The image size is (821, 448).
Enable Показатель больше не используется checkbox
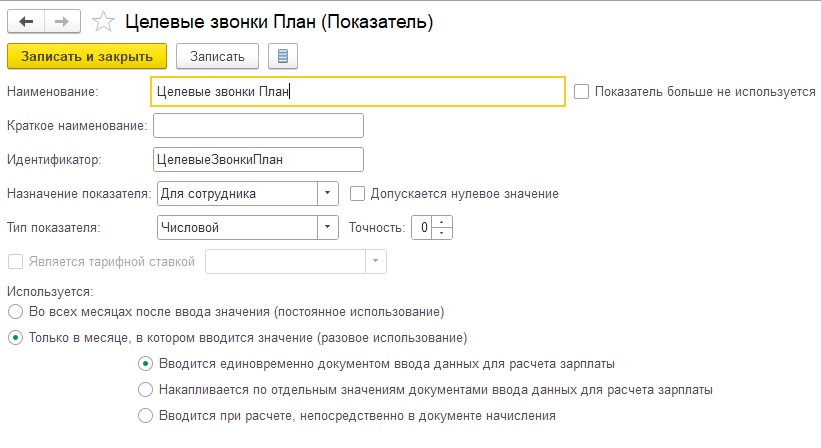[x=582, y=92]
